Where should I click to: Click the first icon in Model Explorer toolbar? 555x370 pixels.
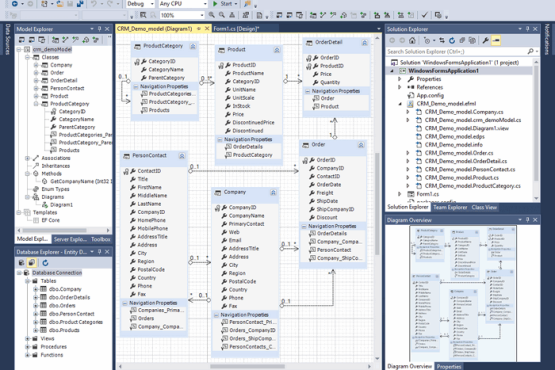[x=22, y=40]
